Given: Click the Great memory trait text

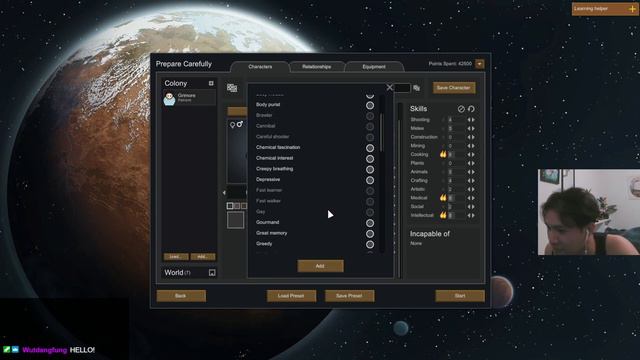Looking at the screenshot, I should pos(271,233).
